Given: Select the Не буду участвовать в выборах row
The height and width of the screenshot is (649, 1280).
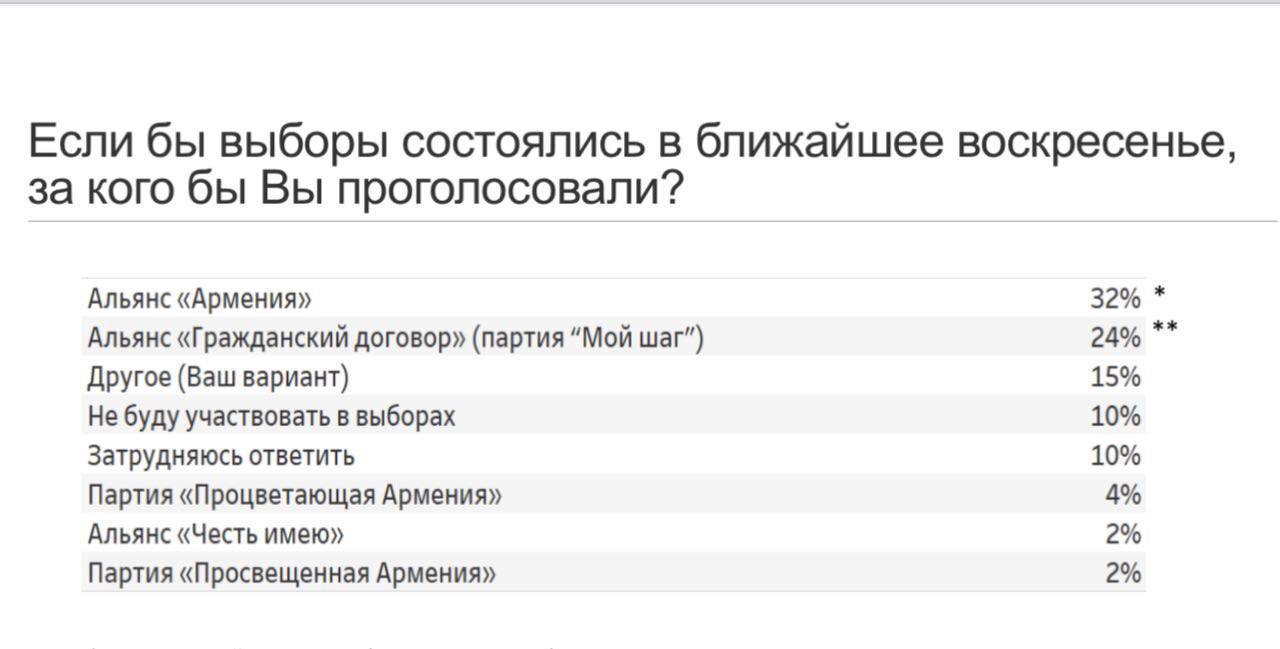Looking at the screenshot, I should [x=272, y=416].
